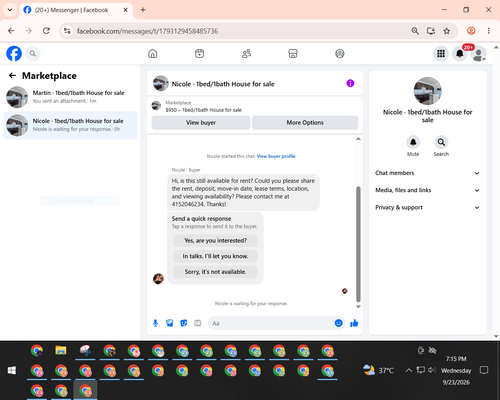Image resolution: width=500 pixels, height=400 pixels.
Task: Choose a sticker icon in composer
Action: click(x=184, y=323)
